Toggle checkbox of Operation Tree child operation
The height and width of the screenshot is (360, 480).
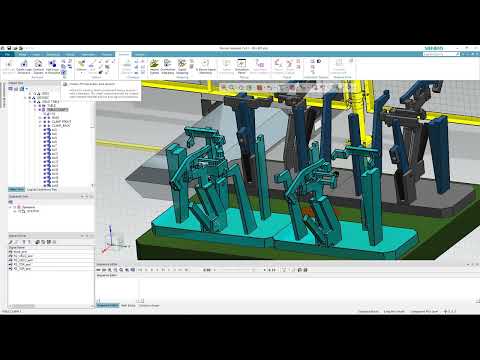click(x=20, y=211)
